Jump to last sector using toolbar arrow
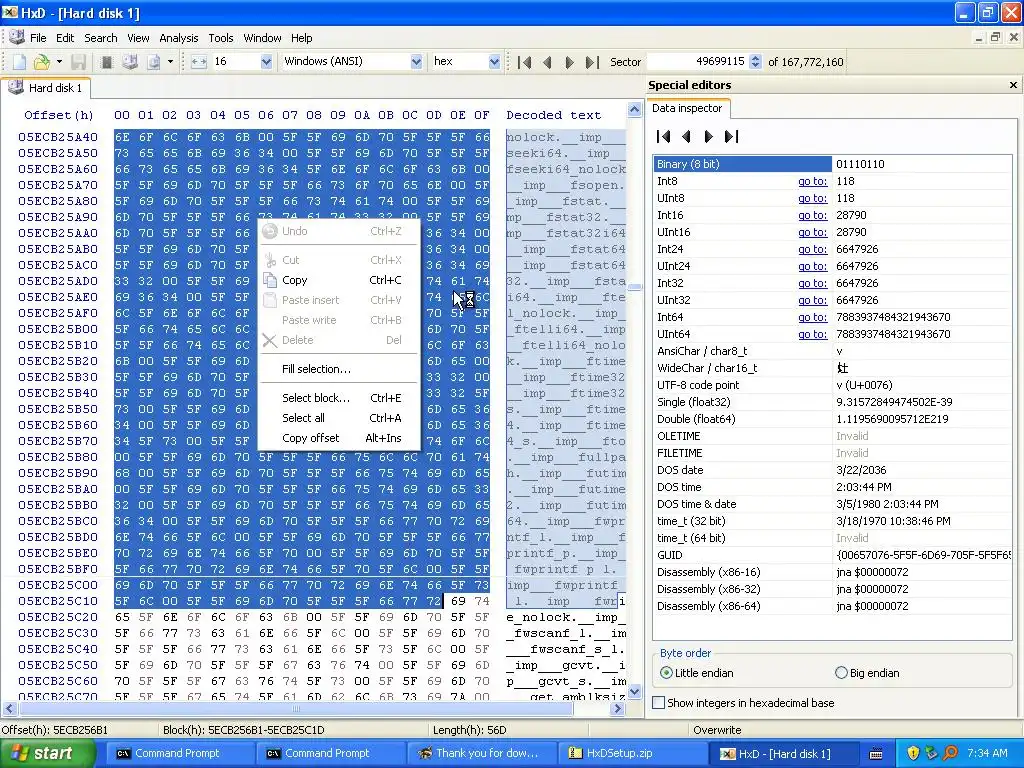Image resolution: width=1024 pixels, height=768 pixels. pos(592,62)
